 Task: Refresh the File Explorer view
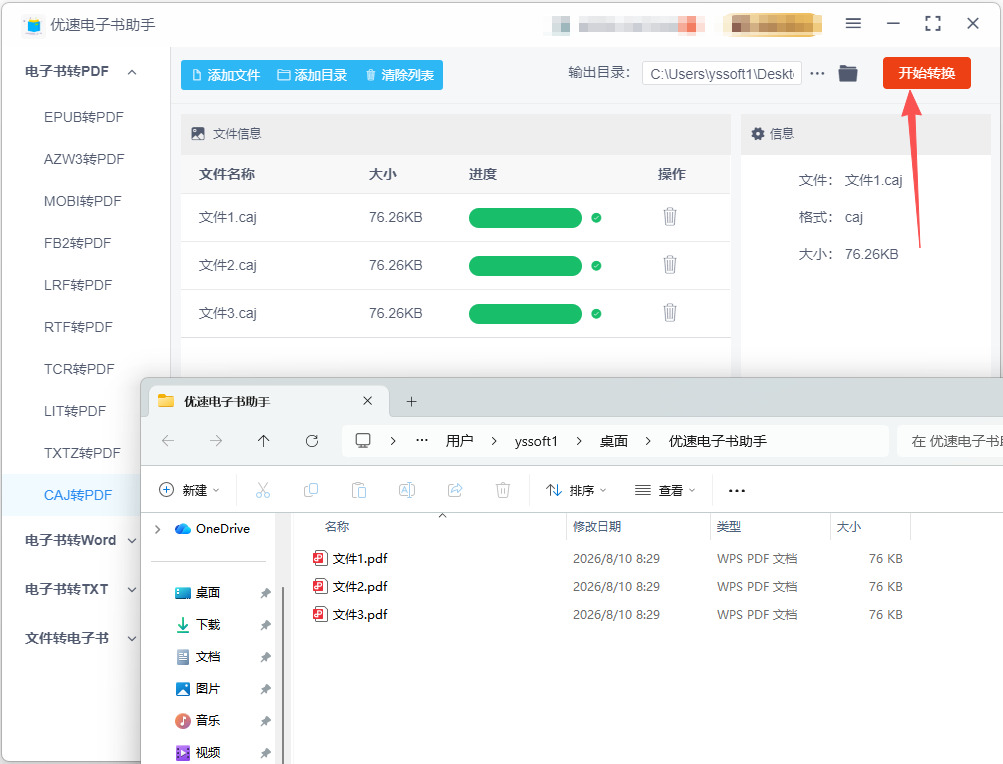click(x=312, y=441)
